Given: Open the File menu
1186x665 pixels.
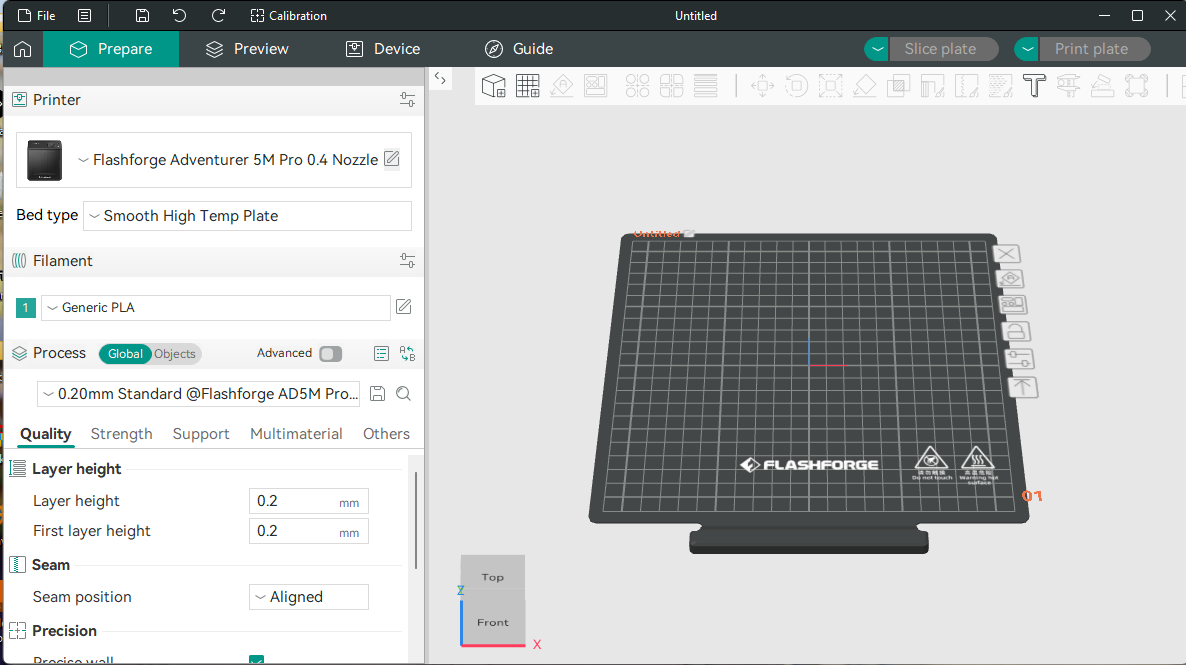Looking at the screenshot, I should [x=36, y=15].
